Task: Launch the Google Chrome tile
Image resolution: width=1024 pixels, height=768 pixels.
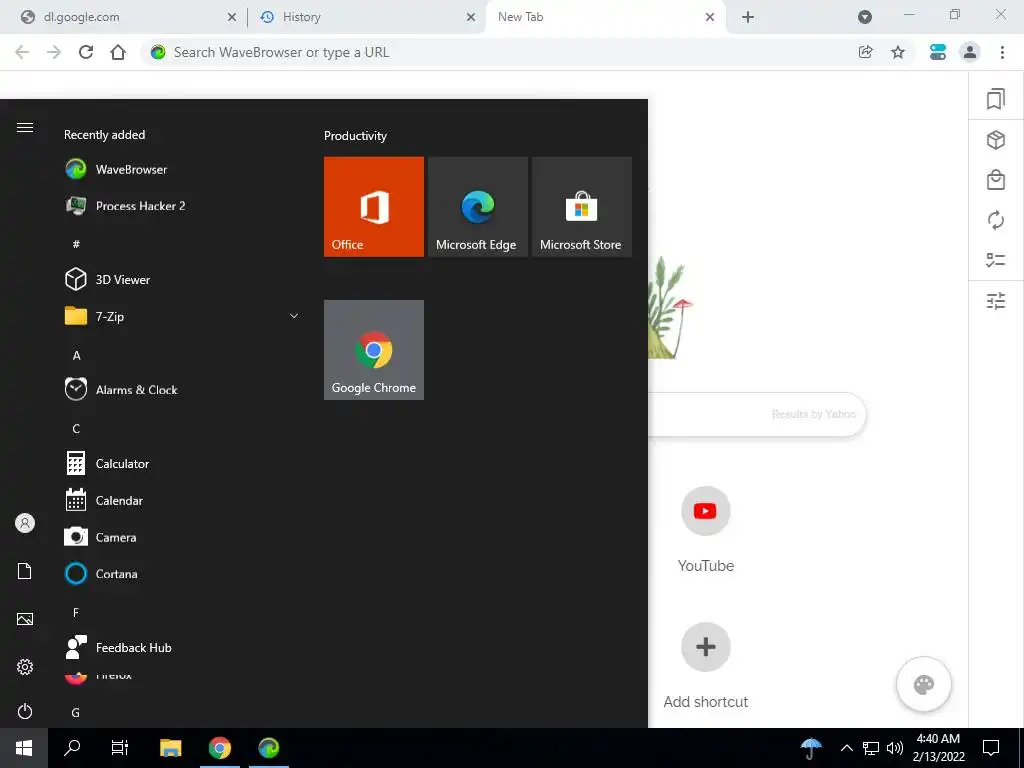Action: [x=374, y=350]
